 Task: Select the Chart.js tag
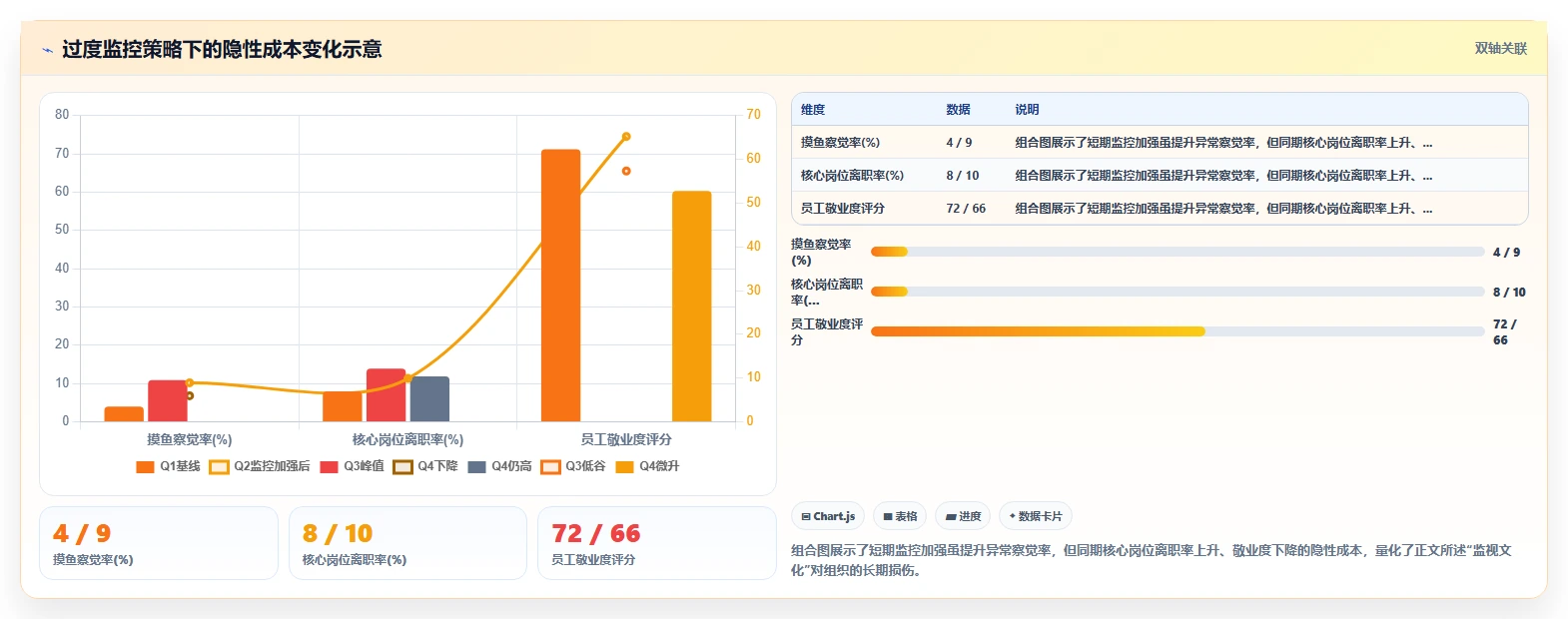828,516
